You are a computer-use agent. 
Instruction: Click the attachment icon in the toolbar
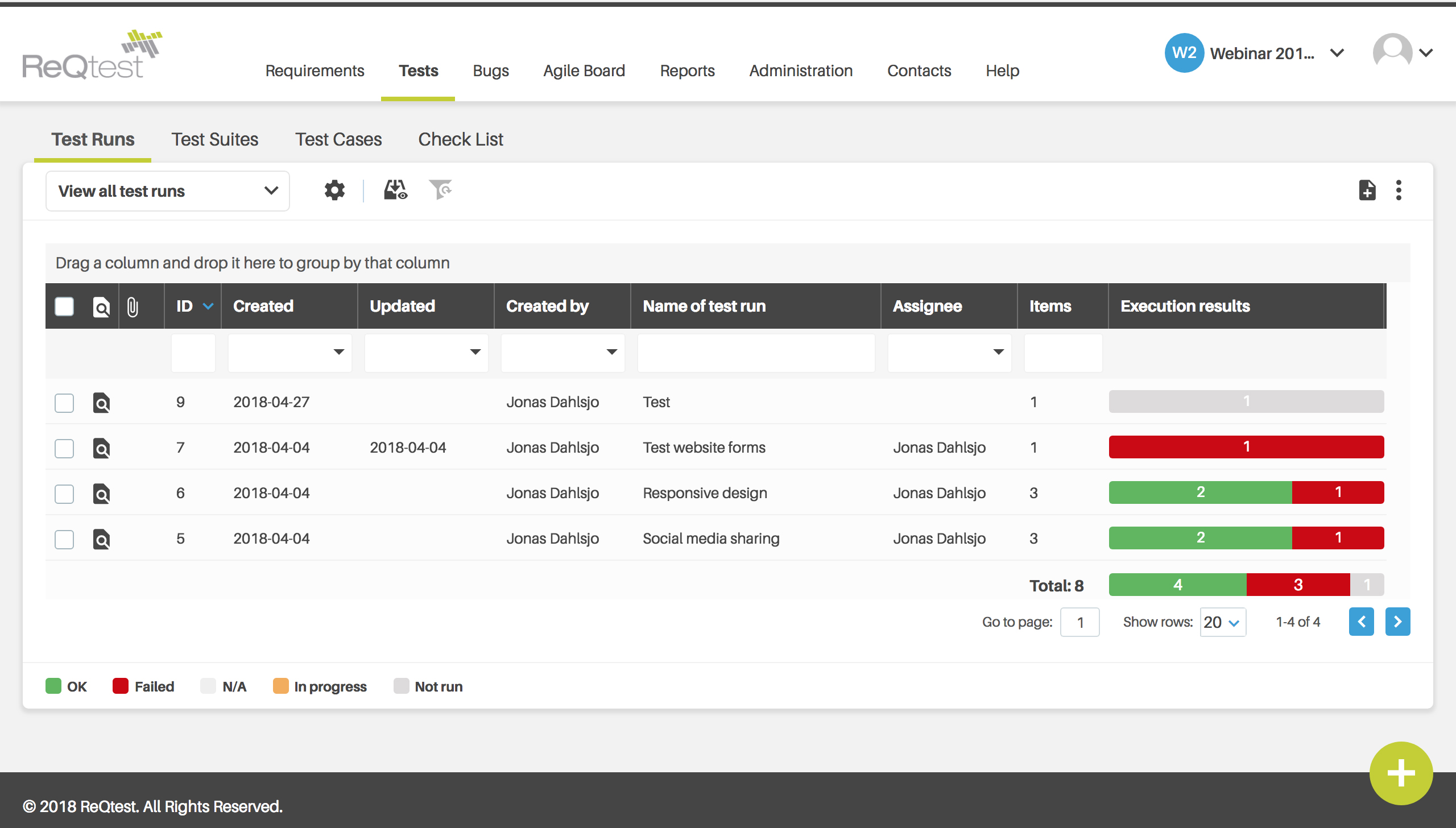click(x=133, y=306)
